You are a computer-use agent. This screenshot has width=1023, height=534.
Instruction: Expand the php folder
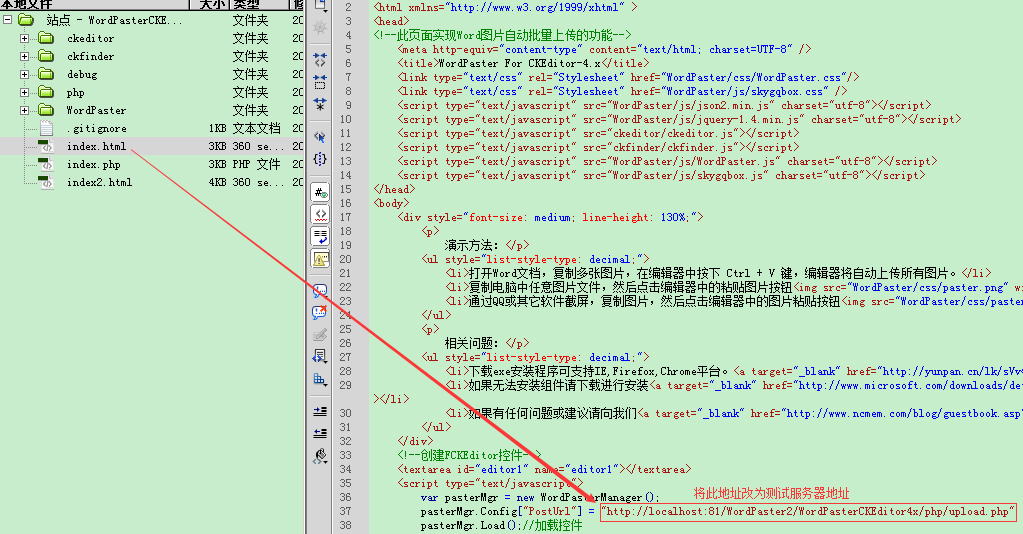click(25, 92)
